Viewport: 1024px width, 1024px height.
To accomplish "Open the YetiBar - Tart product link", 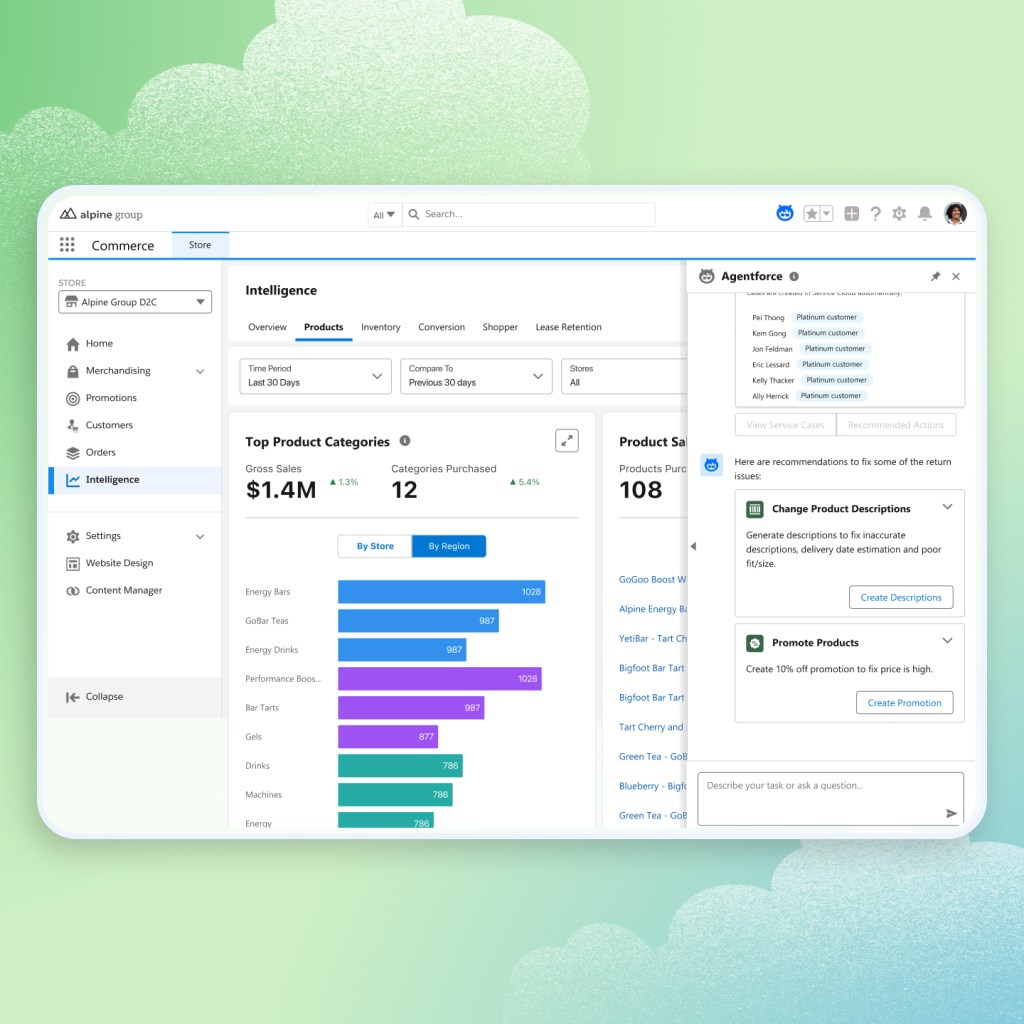I will [x=652, y=638].
